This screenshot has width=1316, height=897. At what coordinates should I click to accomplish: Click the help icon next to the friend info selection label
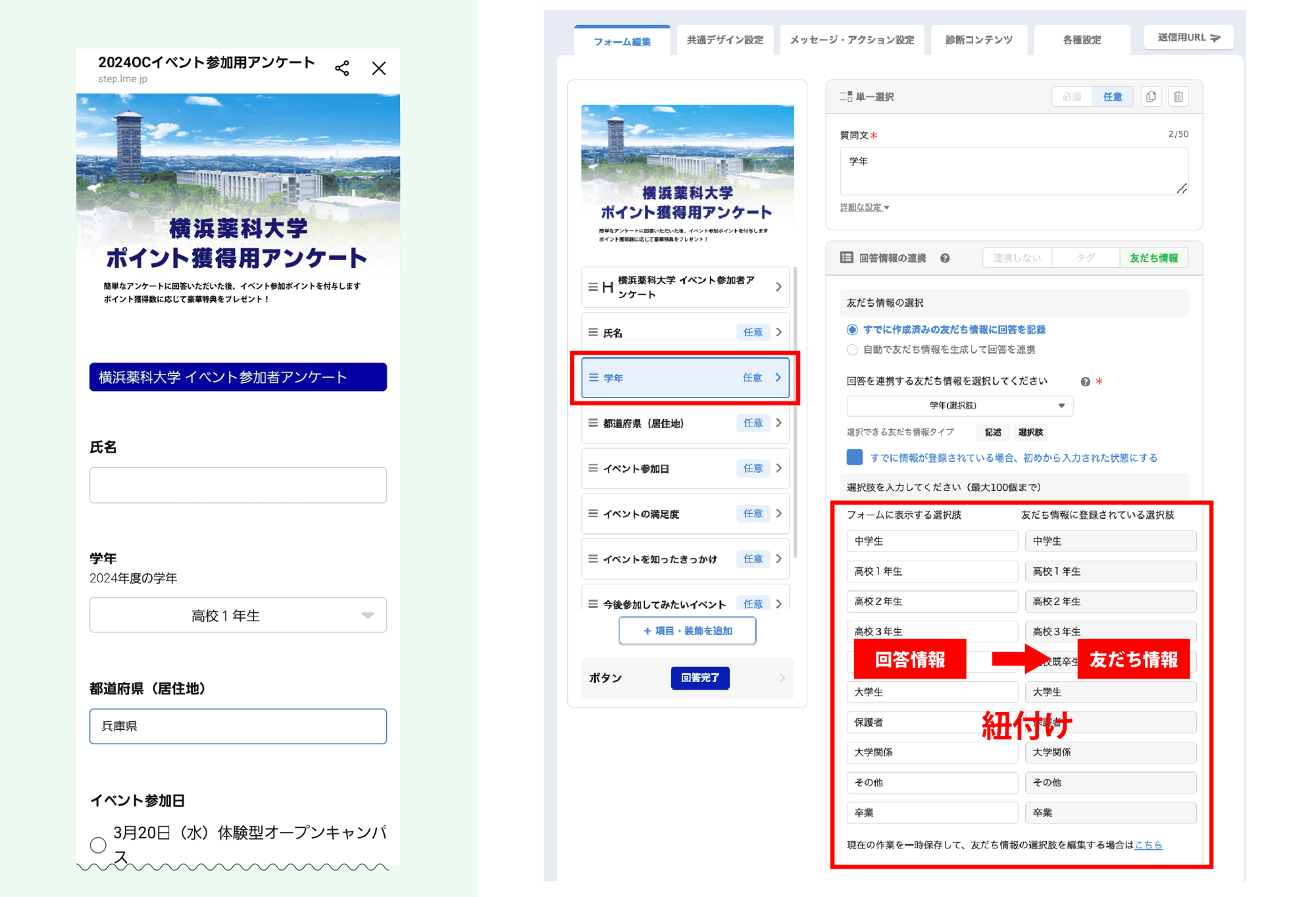pyautogui.click(x=1085, y=382)
